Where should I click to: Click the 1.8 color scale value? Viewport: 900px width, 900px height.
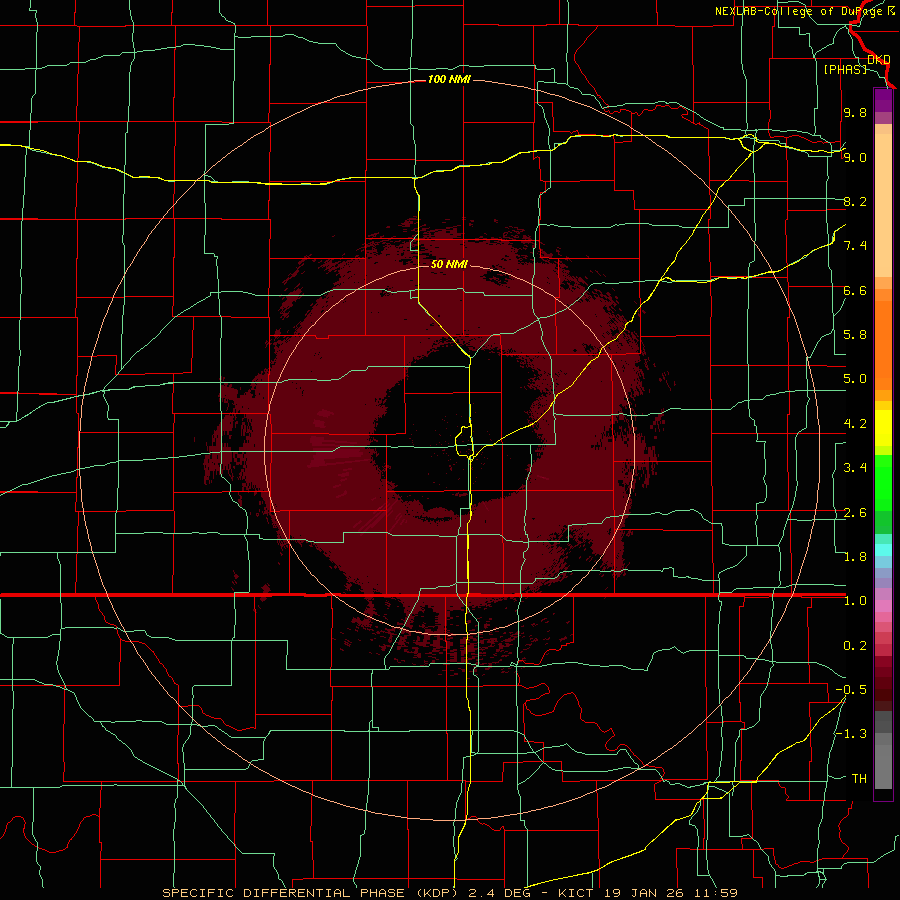click(855, 557)
